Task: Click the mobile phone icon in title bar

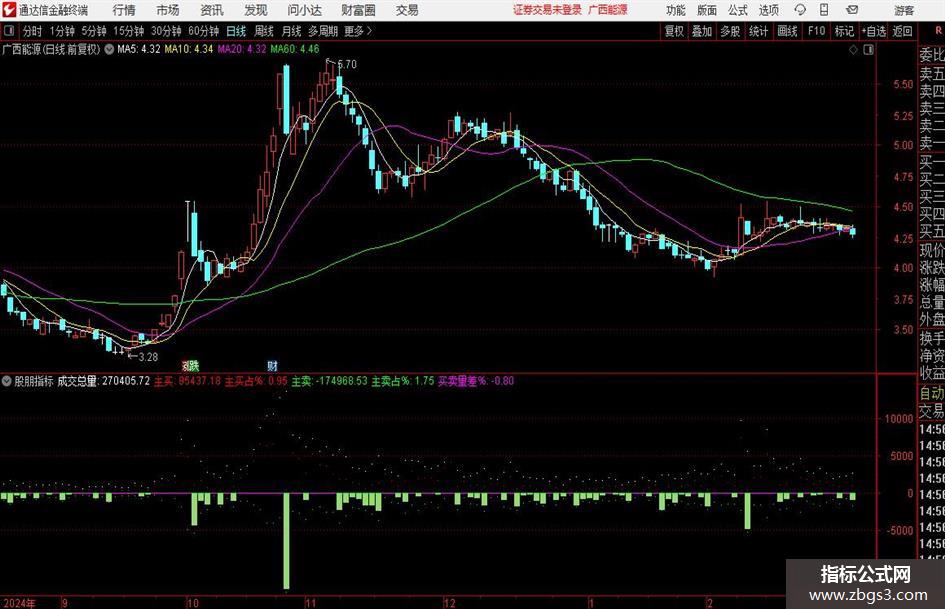Action: [824, 10]
